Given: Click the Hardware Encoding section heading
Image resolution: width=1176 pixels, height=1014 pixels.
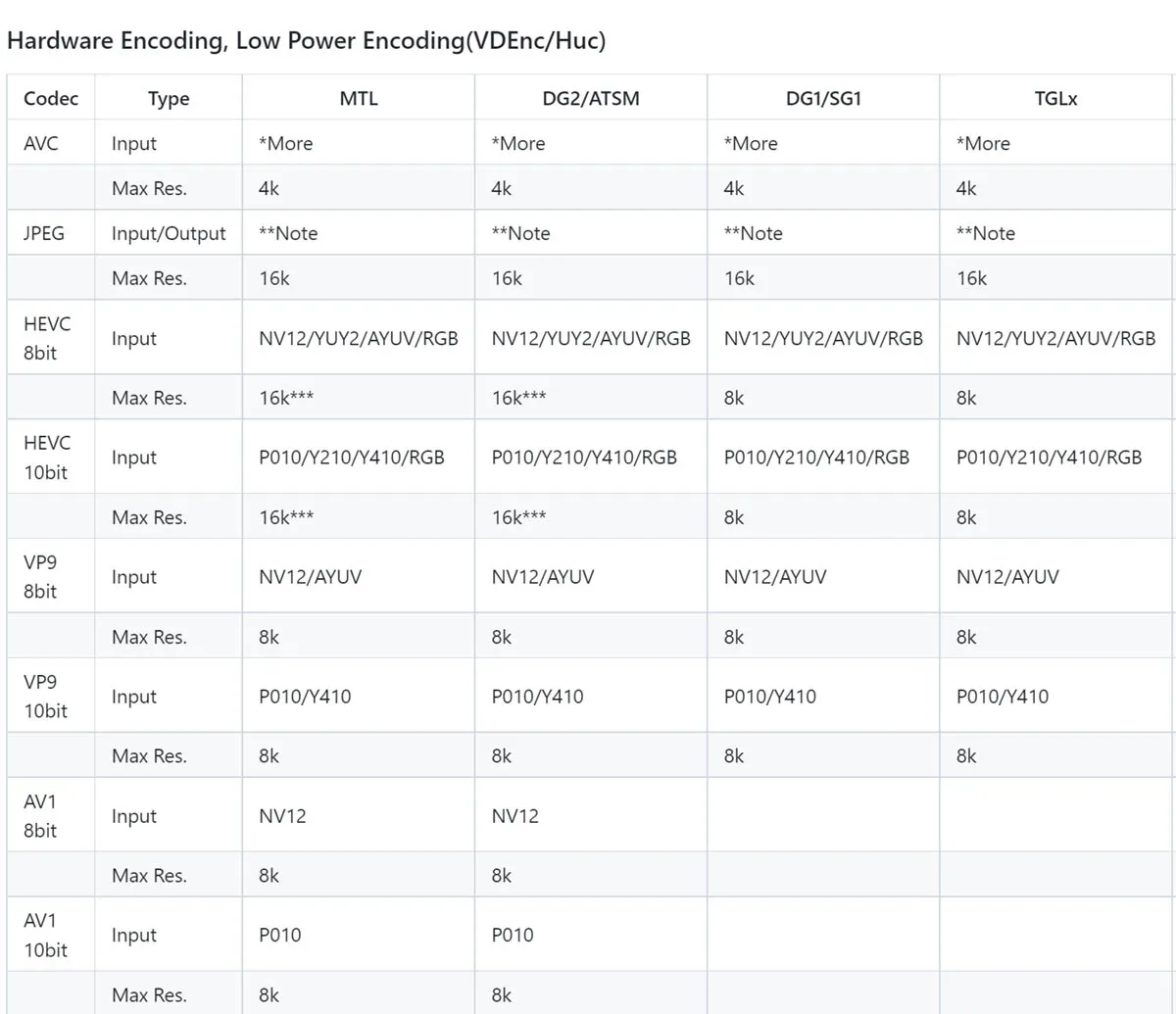Looking at the screenshot, I should (x=307, y=40).
